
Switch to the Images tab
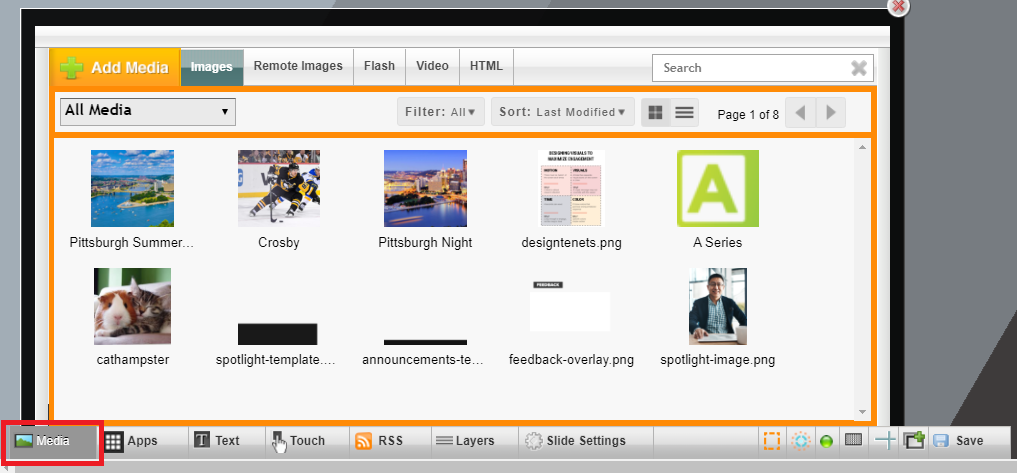[x=211, y=67]
